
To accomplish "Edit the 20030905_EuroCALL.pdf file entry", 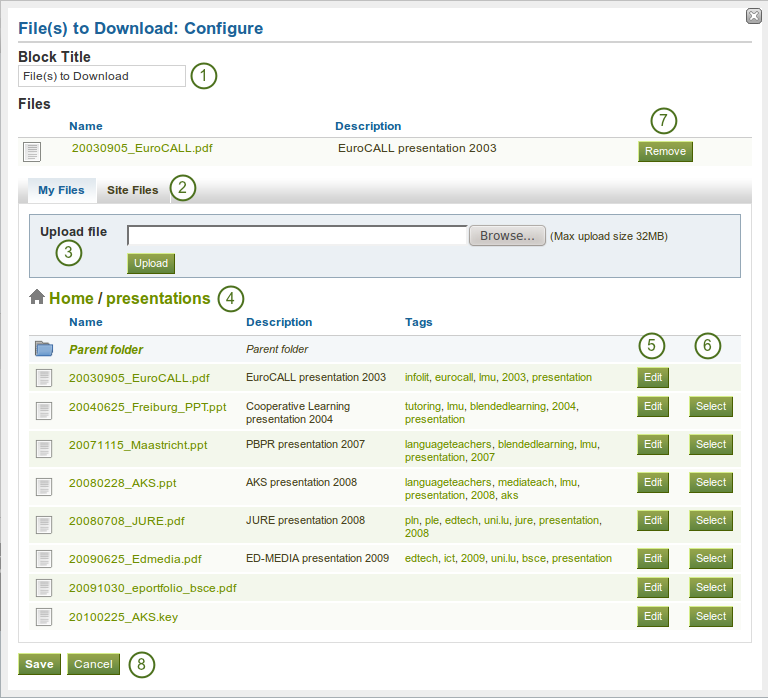I will point(653,377).
